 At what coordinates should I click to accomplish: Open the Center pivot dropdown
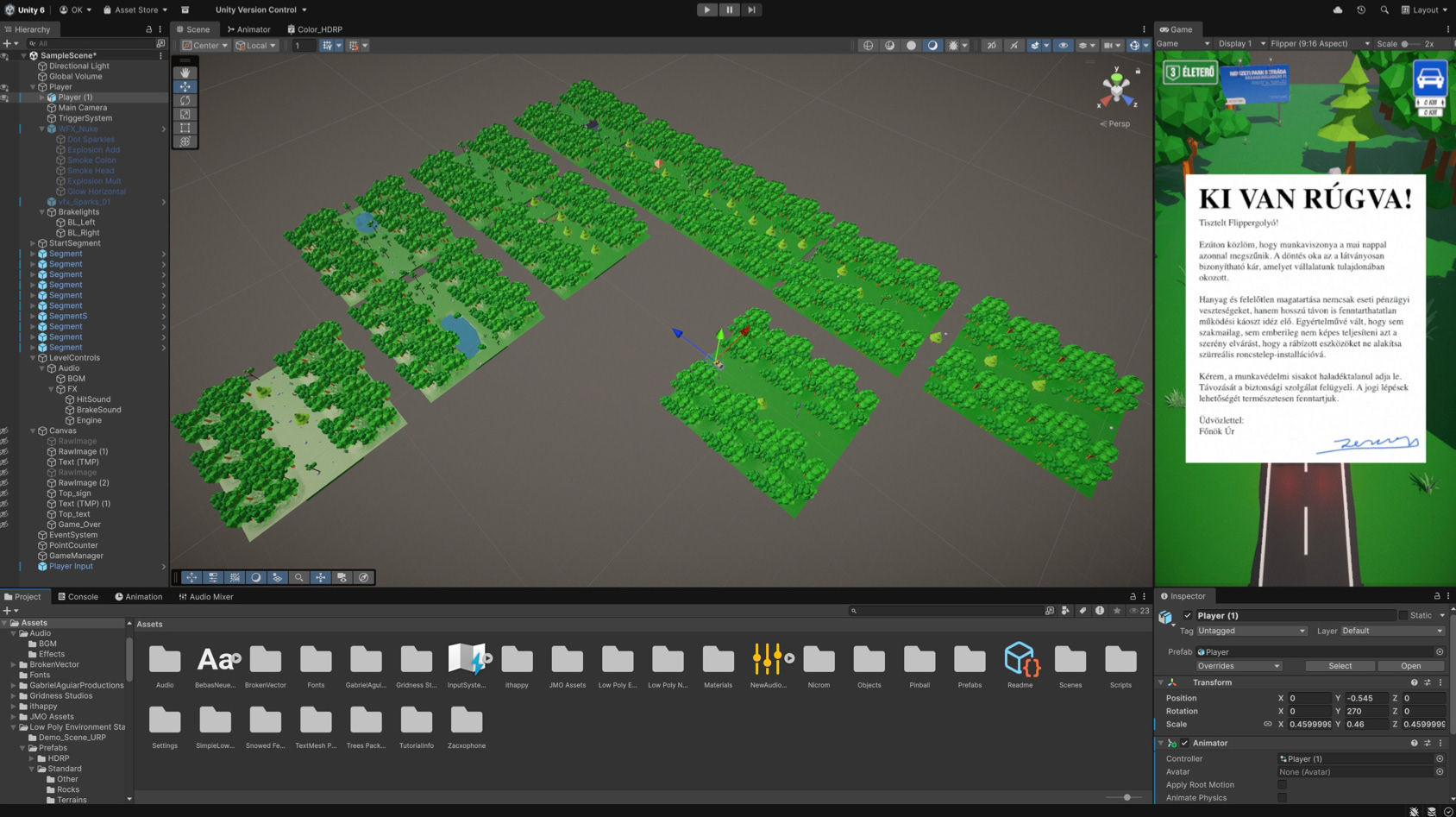pyautogui.click(x=205, y=46)
